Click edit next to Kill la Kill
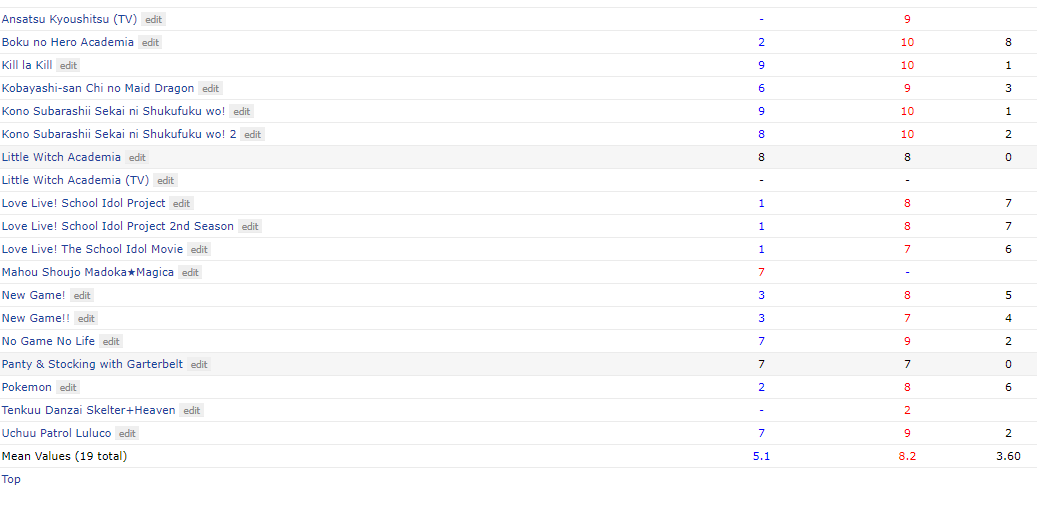Viewport: 1045px width, 508px height. coord(68,65)
